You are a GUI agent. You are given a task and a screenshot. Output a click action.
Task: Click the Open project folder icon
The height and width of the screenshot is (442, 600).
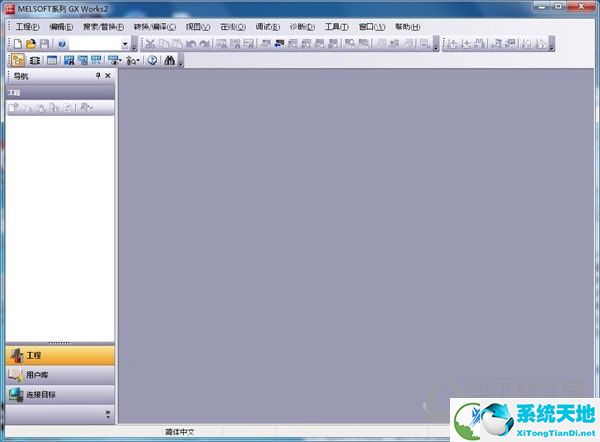point(31,44)
